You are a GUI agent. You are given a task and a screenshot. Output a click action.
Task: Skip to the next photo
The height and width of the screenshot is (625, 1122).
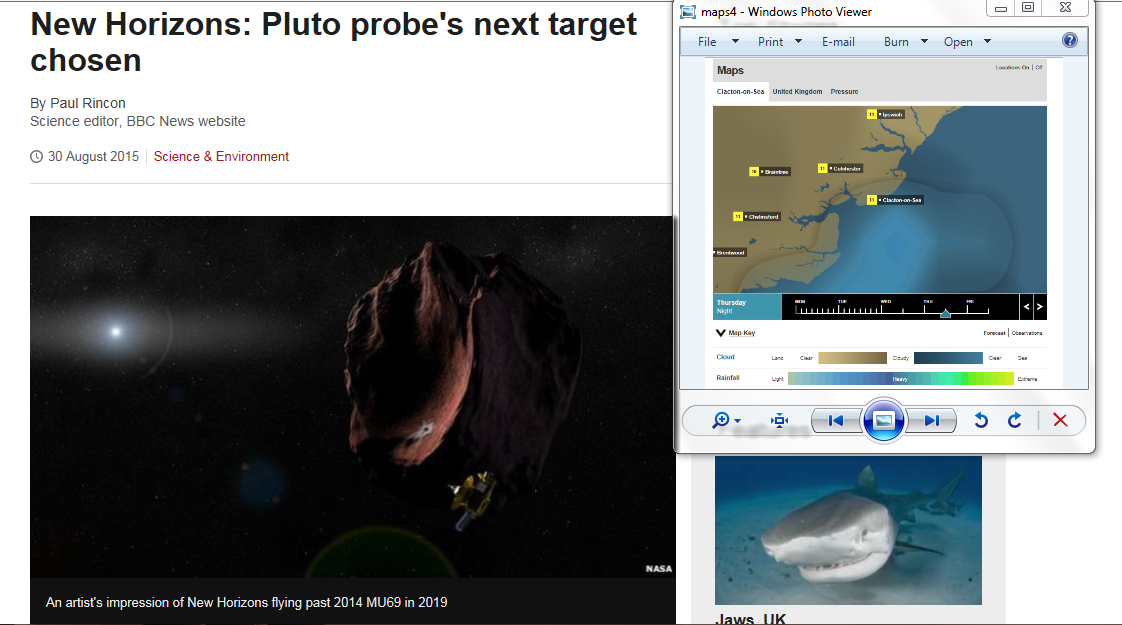[932, 421]
